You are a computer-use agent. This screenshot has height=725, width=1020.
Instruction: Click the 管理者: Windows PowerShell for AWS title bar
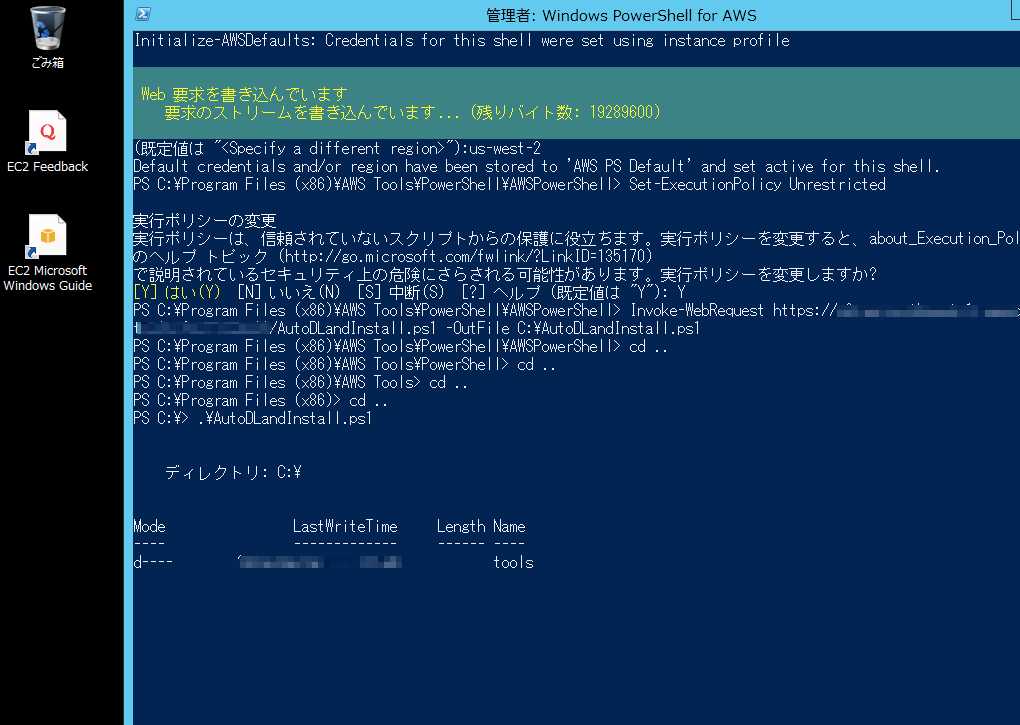(x=620, y=14)
